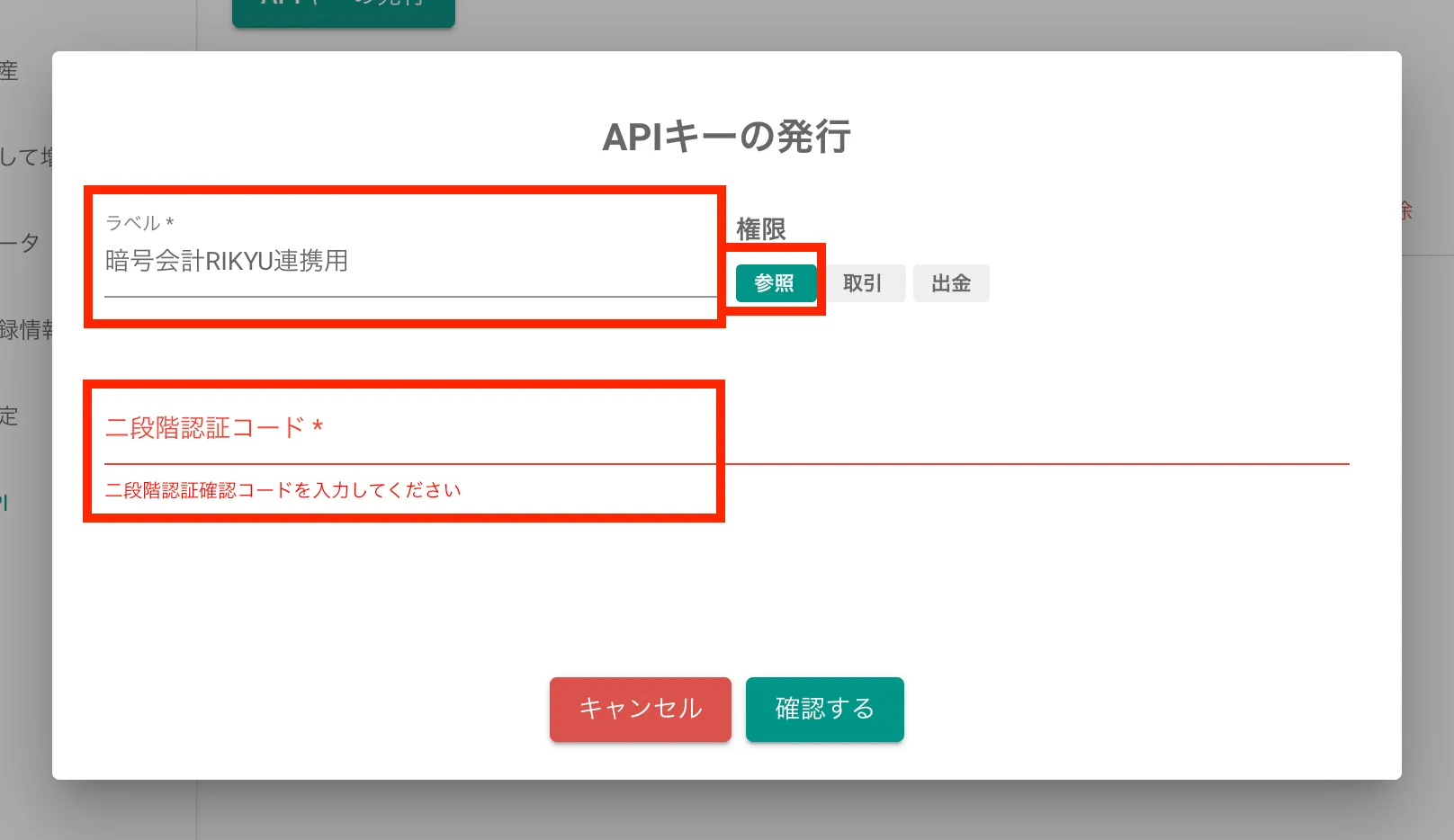The width and height of the screenshot is (1454, 840).
Task: Open the sidebar item ending in 定
Action: [x=9, y=416]
